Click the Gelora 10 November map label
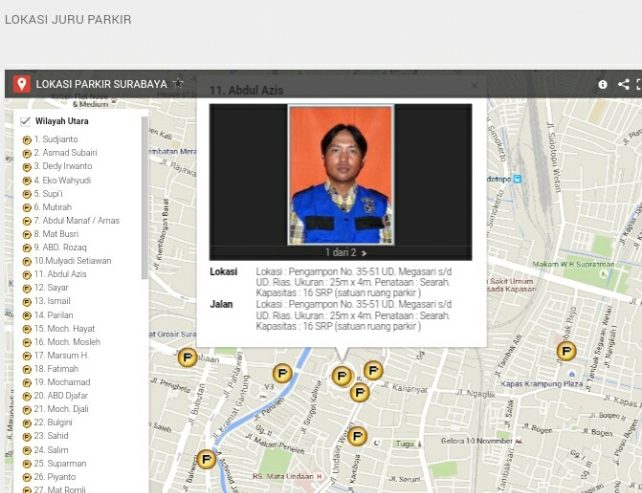642x493 pixels. 477,441
